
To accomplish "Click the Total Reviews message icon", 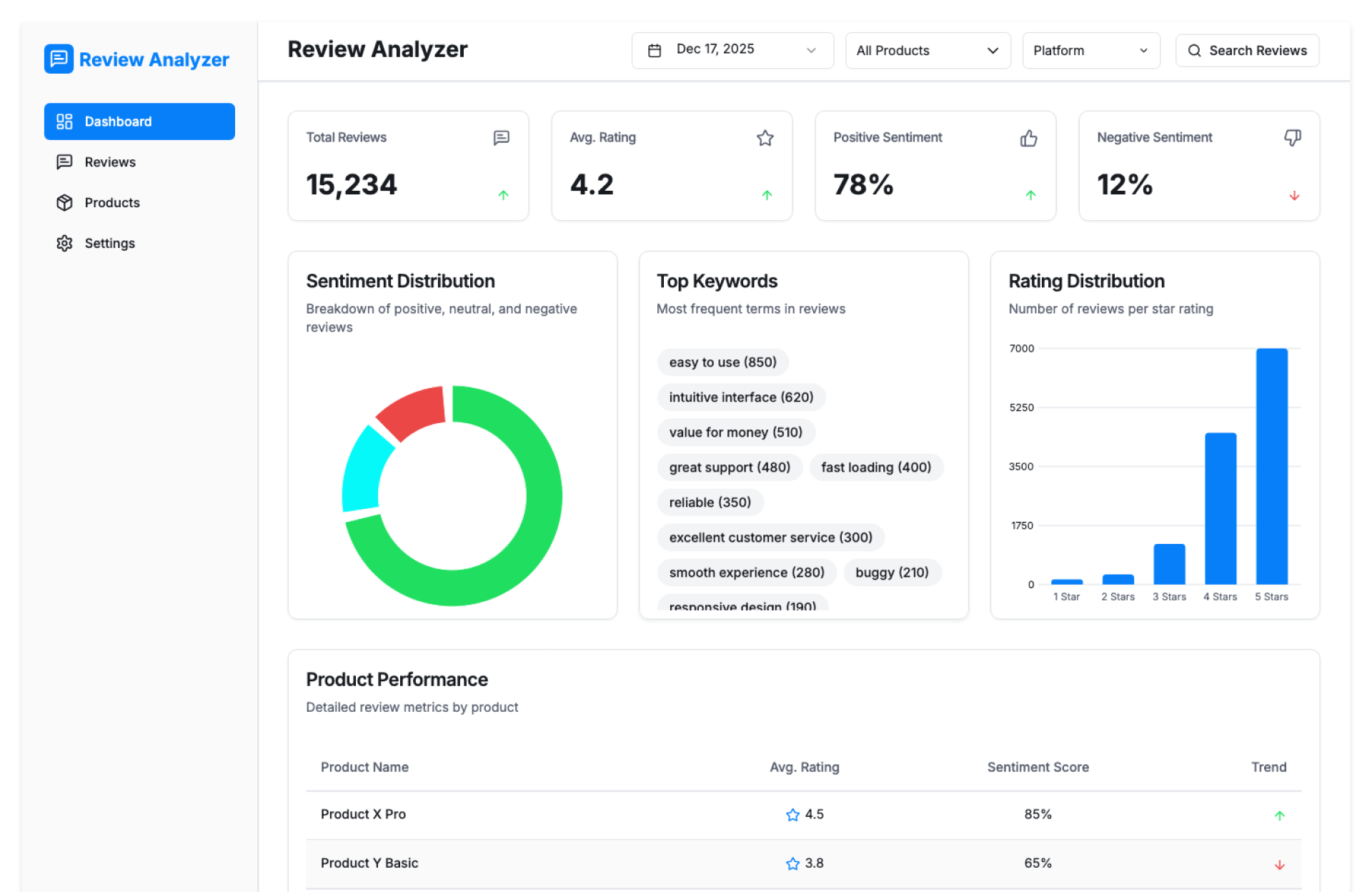I will (x=502, y=137).
